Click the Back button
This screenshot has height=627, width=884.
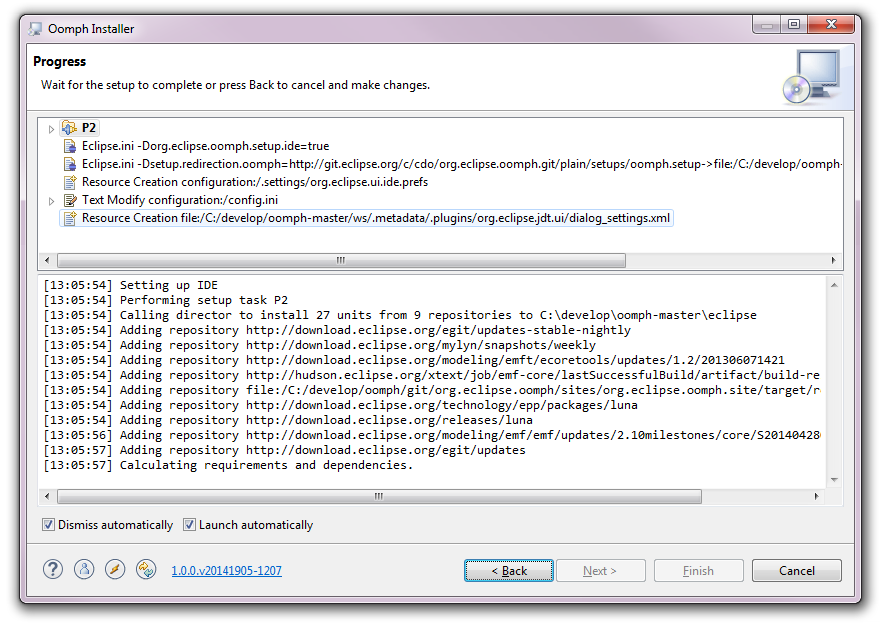(x=509, y=571)
